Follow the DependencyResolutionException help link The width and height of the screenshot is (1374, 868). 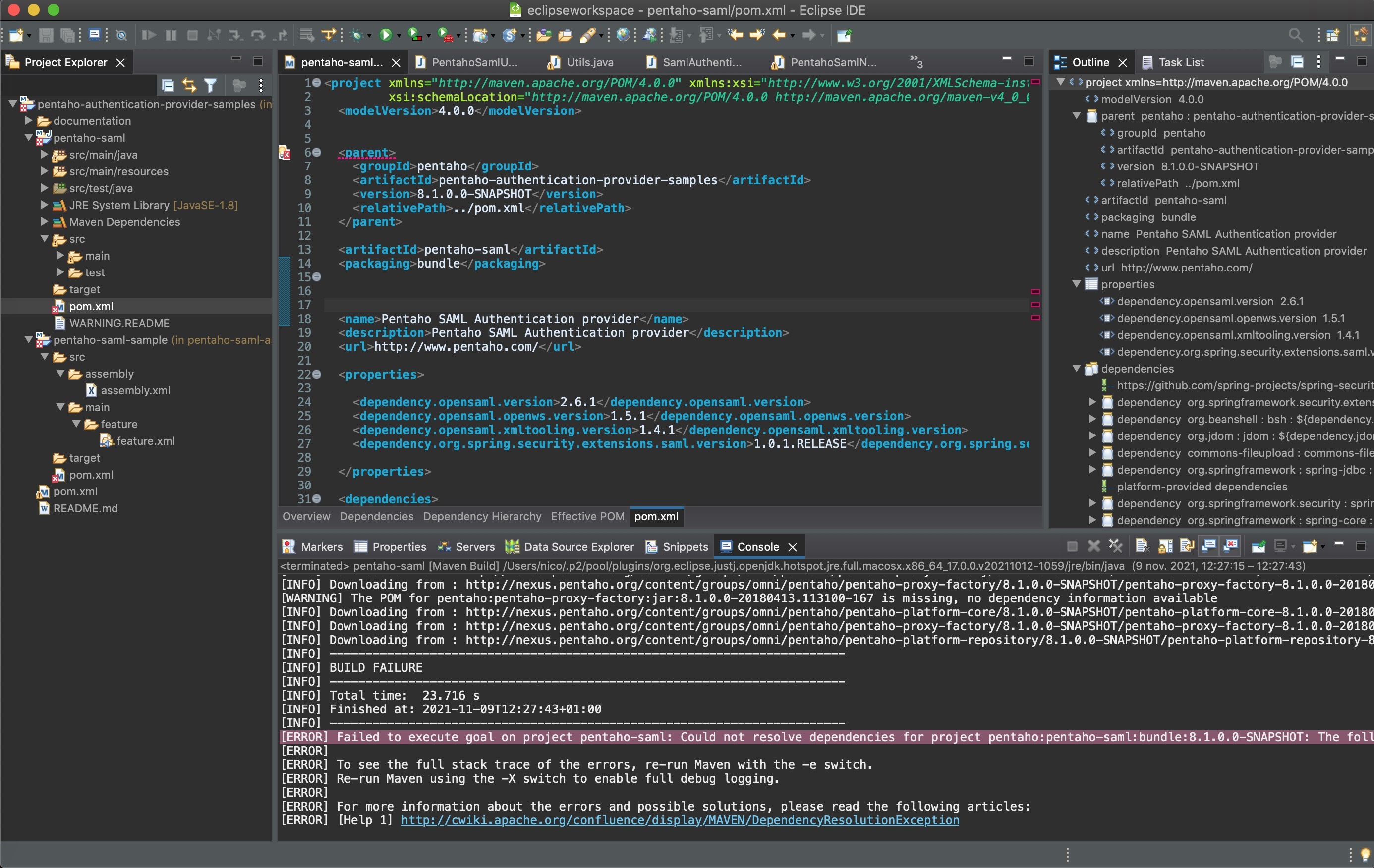coord(680,820)
